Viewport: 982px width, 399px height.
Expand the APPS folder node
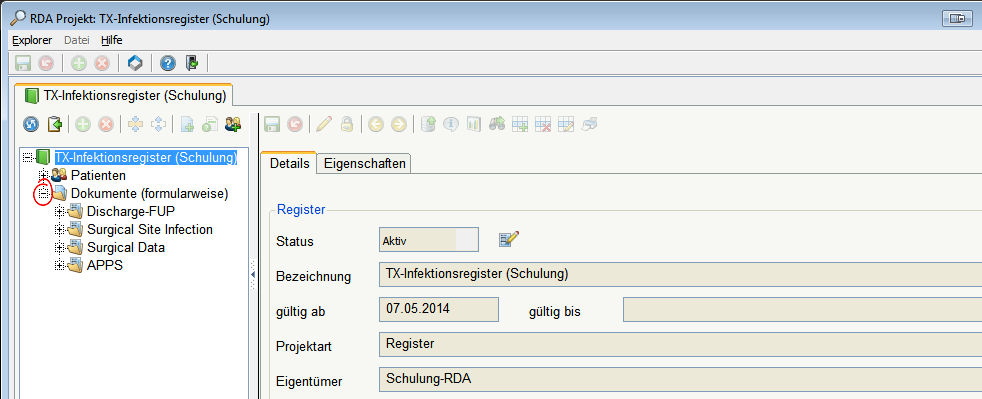(x=59, y=266)
